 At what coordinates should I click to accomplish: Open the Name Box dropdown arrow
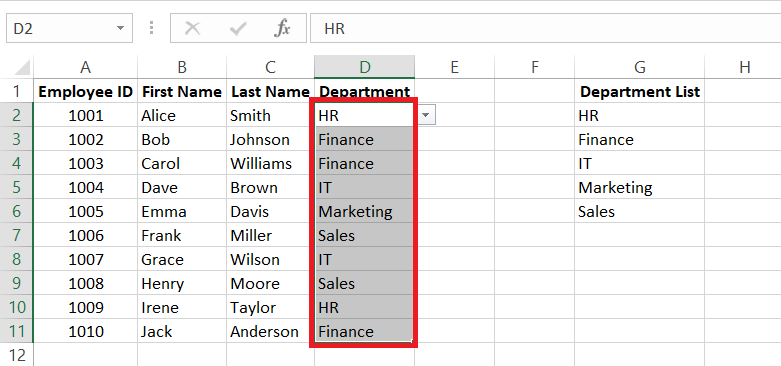[121, 28]
